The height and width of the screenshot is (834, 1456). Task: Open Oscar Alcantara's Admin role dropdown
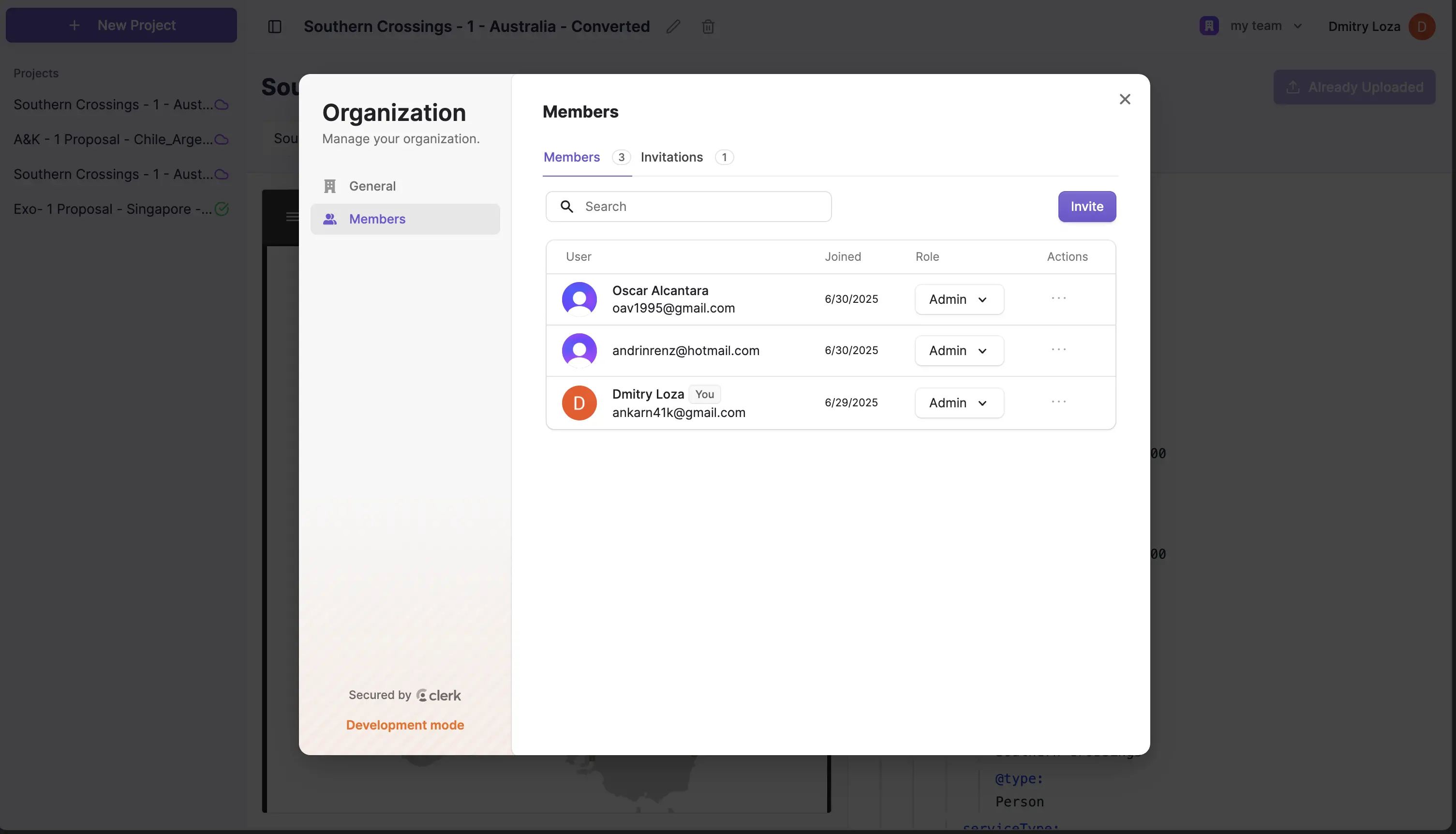(x=958, y=299)
